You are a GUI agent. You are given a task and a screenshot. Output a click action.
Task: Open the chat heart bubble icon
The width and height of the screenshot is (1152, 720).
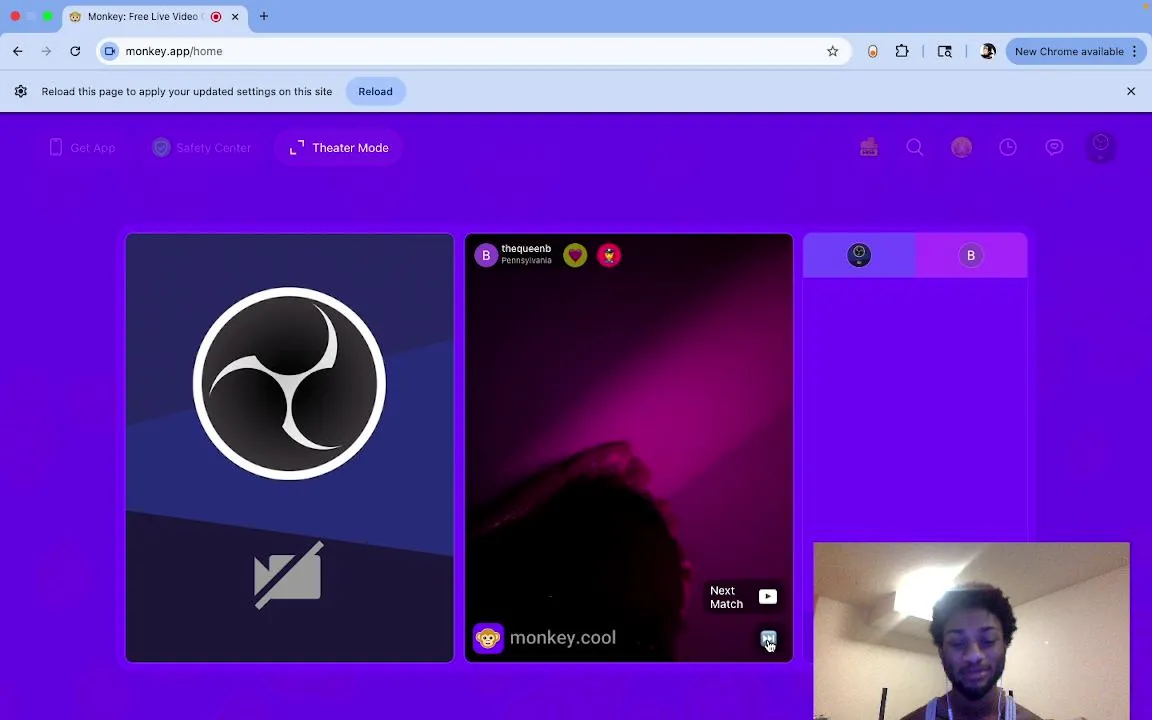[1054, 148]
